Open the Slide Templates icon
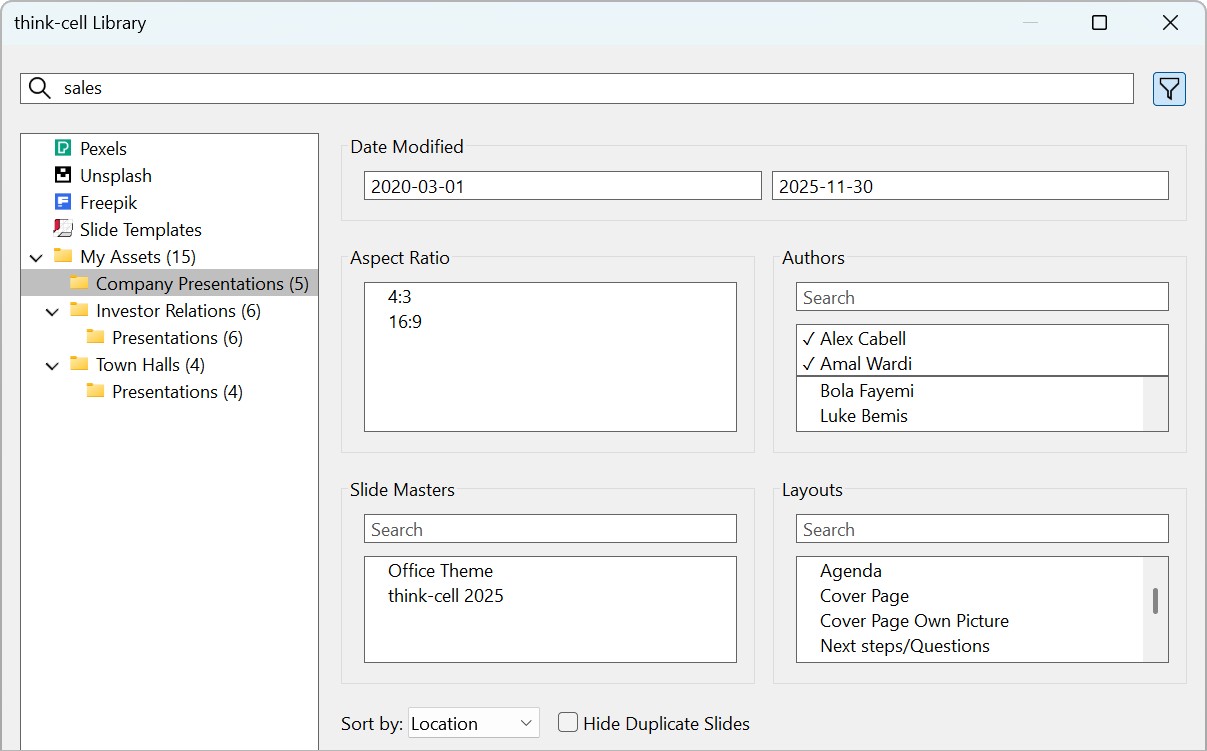 (x=63, y=229)
